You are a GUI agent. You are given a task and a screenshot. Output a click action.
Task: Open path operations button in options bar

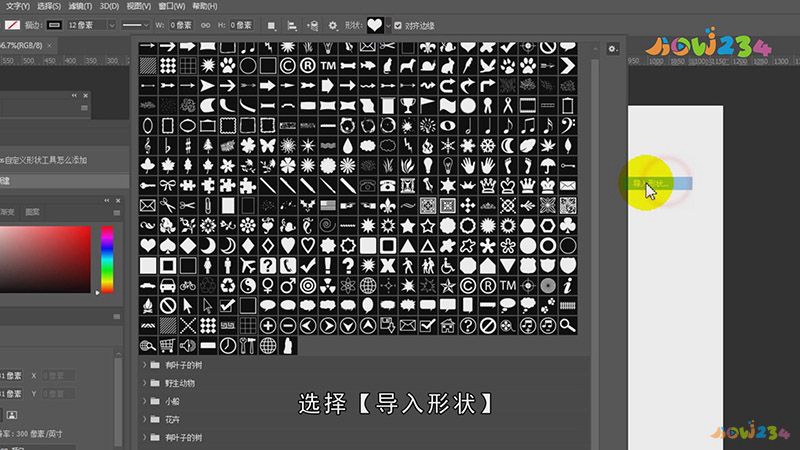pyautogui.click(x=271, y=25)
